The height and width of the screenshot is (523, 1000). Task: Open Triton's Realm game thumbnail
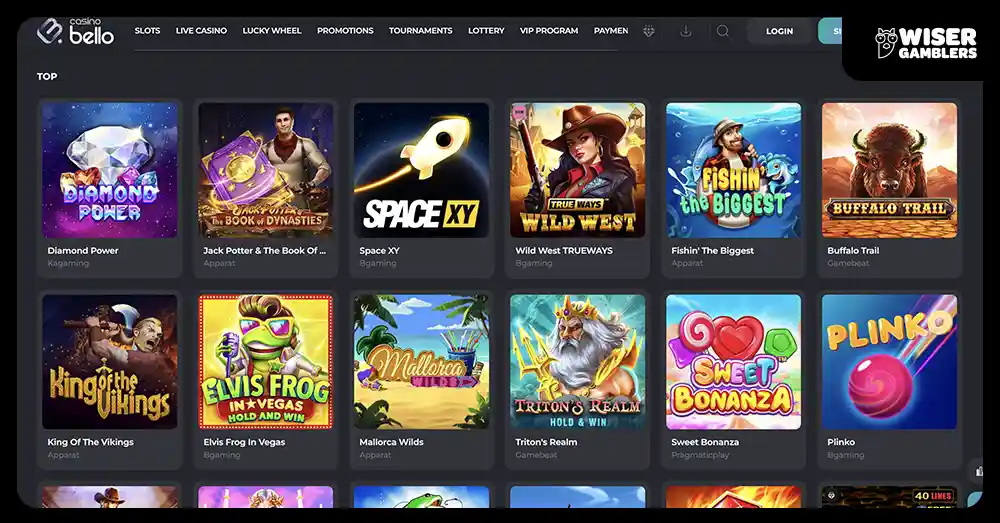click(x=578, y=362)
